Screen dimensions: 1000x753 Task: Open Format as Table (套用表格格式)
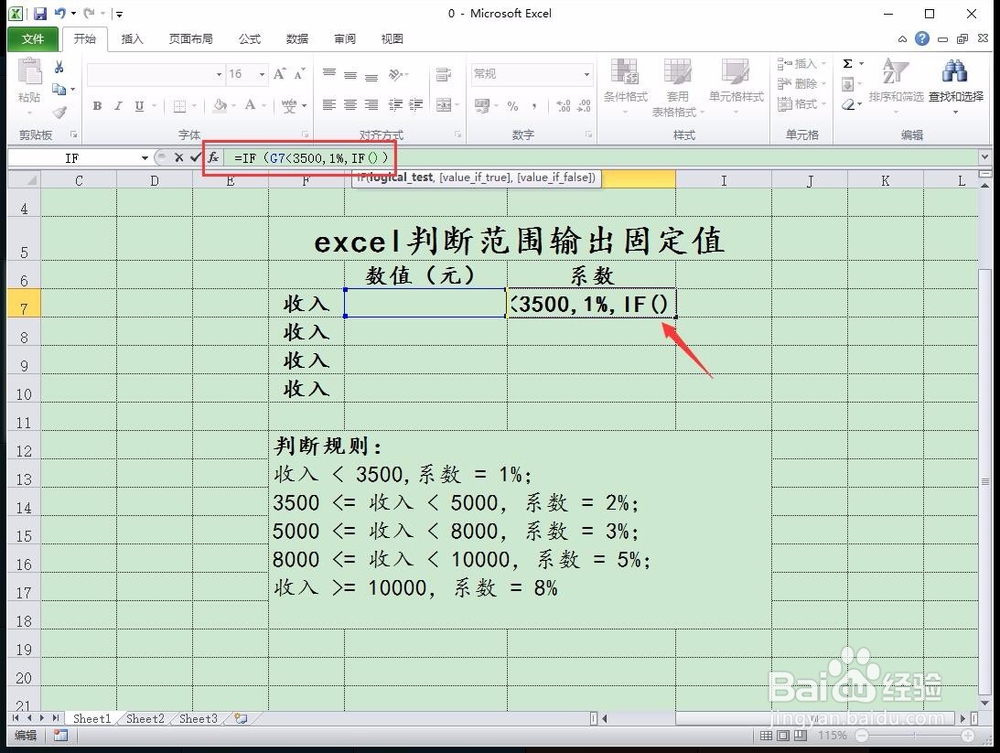677,87
